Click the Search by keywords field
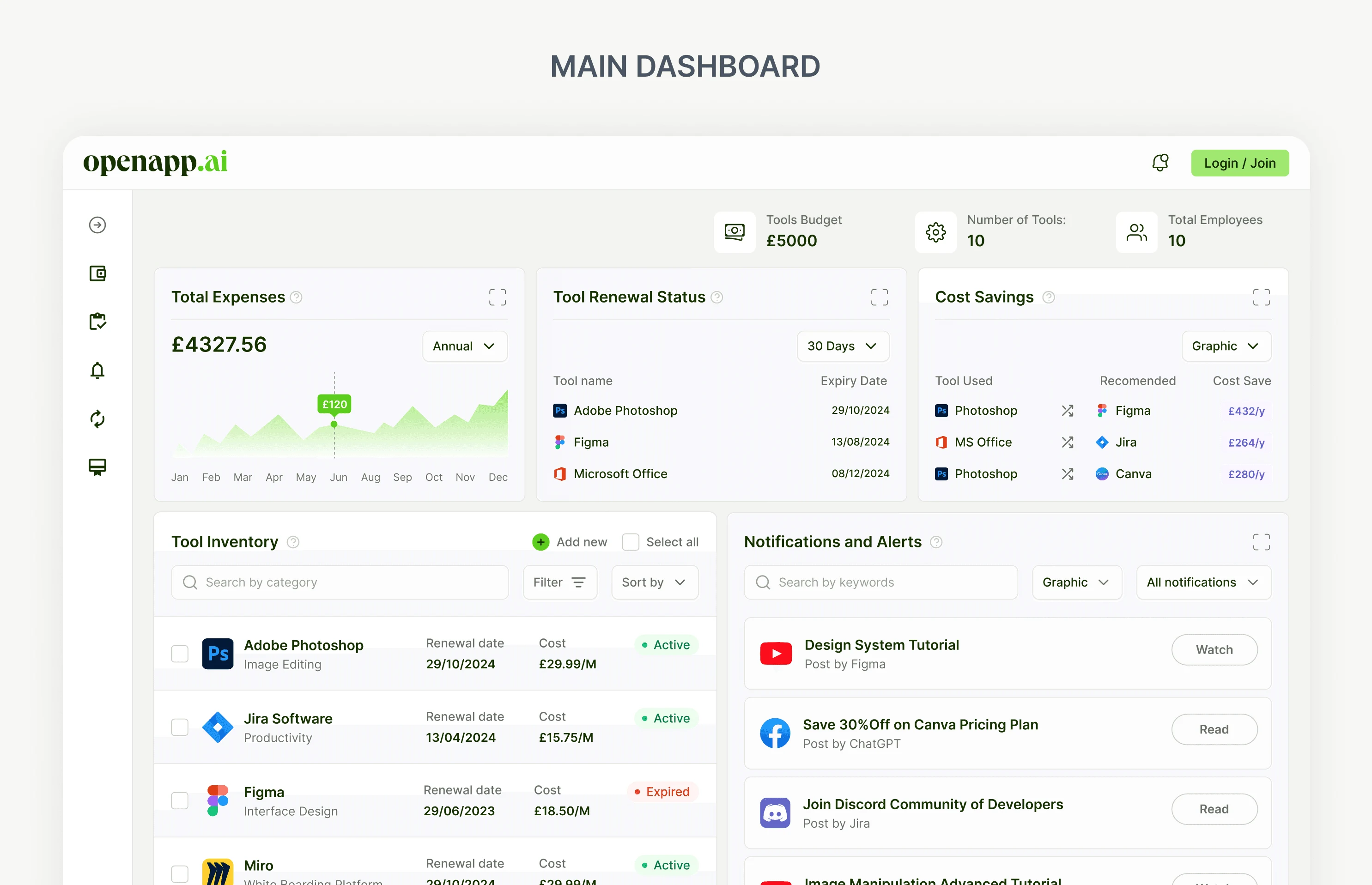1372x885 pixels. (x=880, y=582)
